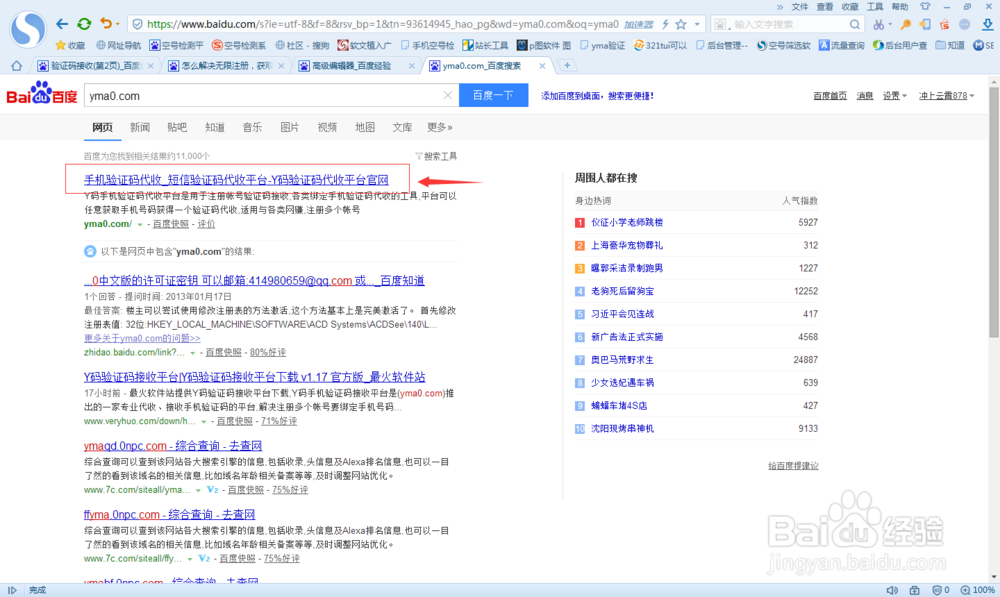Open the 查看 menu
Screen dimensions: 1000x597
pyautogui.click(x=825, y=6)
